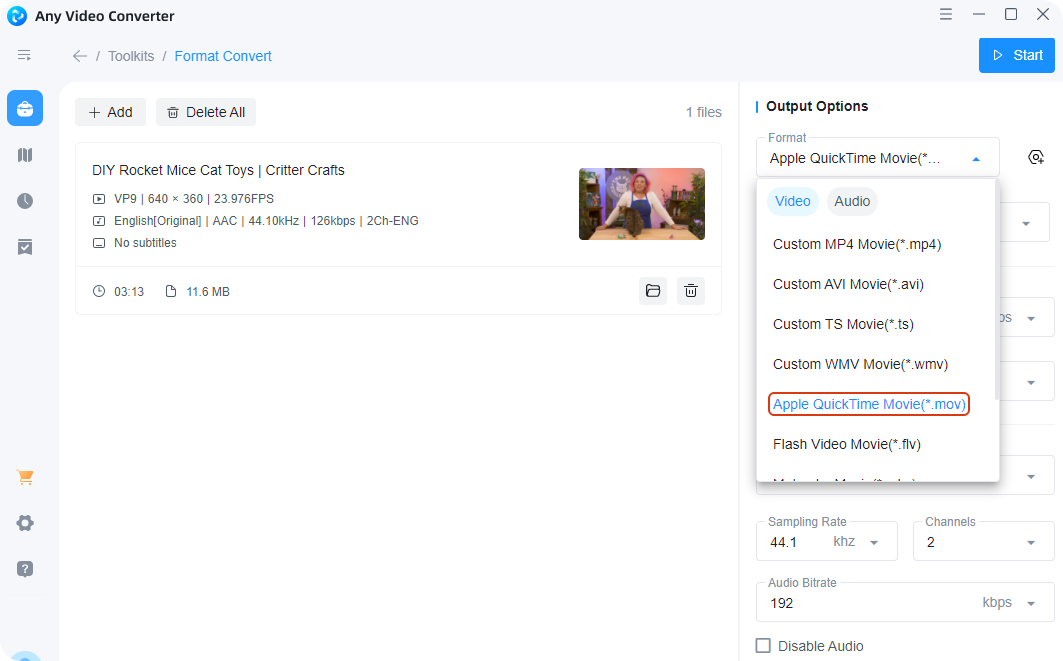1063x661 pixels.
Task: Delete the DIY Rocket Mice video item
Action: click(690, 291)
